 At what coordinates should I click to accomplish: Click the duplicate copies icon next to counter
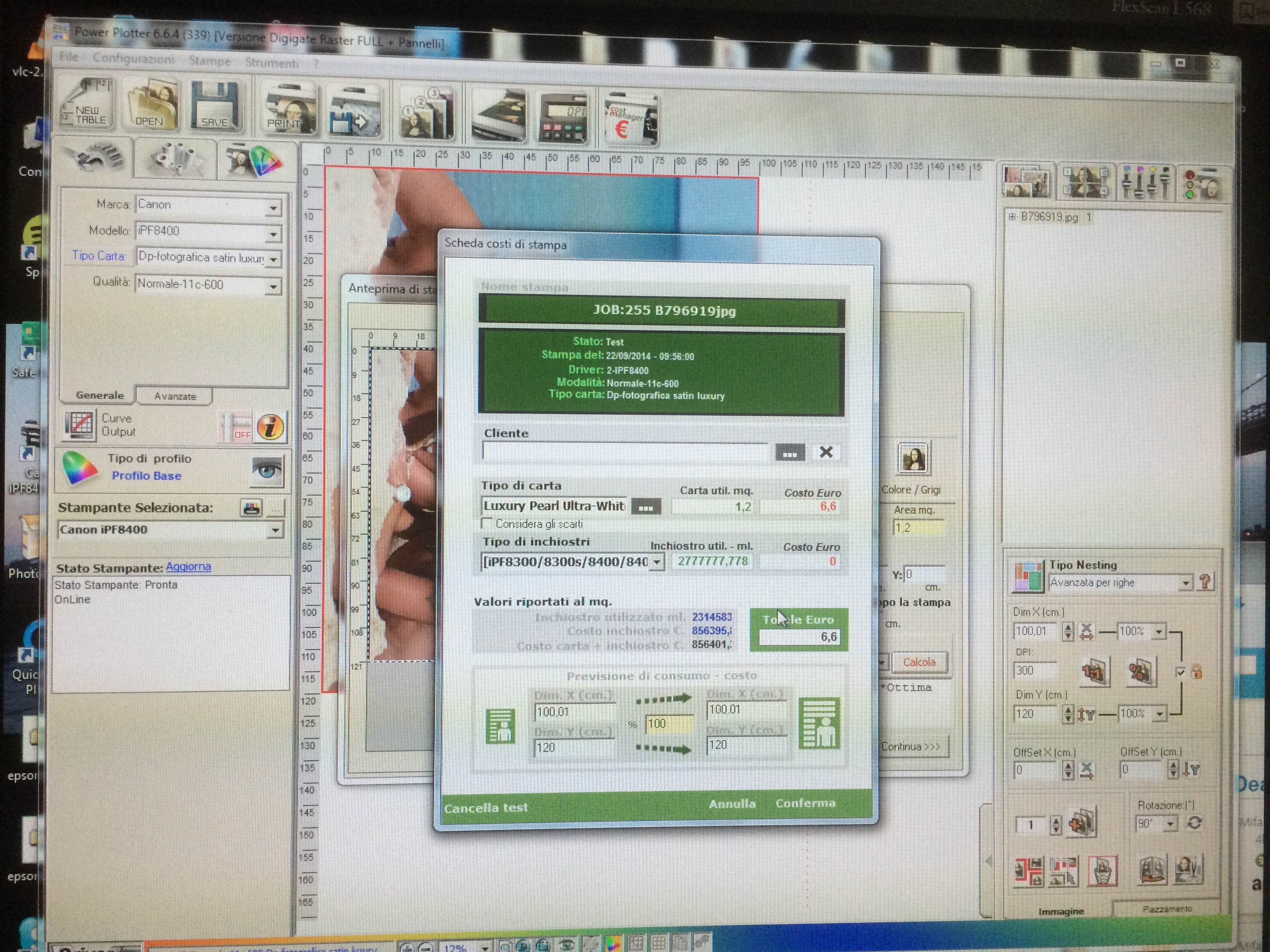coord(1082,823)
